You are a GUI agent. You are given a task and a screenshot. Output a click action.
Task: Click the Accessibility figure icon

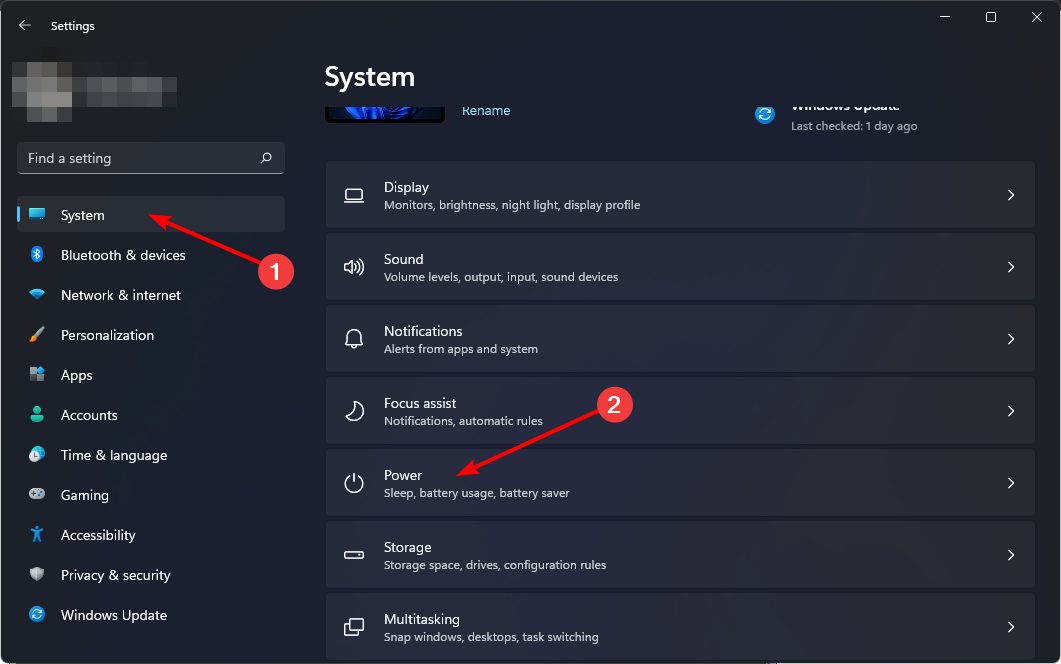pyautogui.click(x=37, y=534)
